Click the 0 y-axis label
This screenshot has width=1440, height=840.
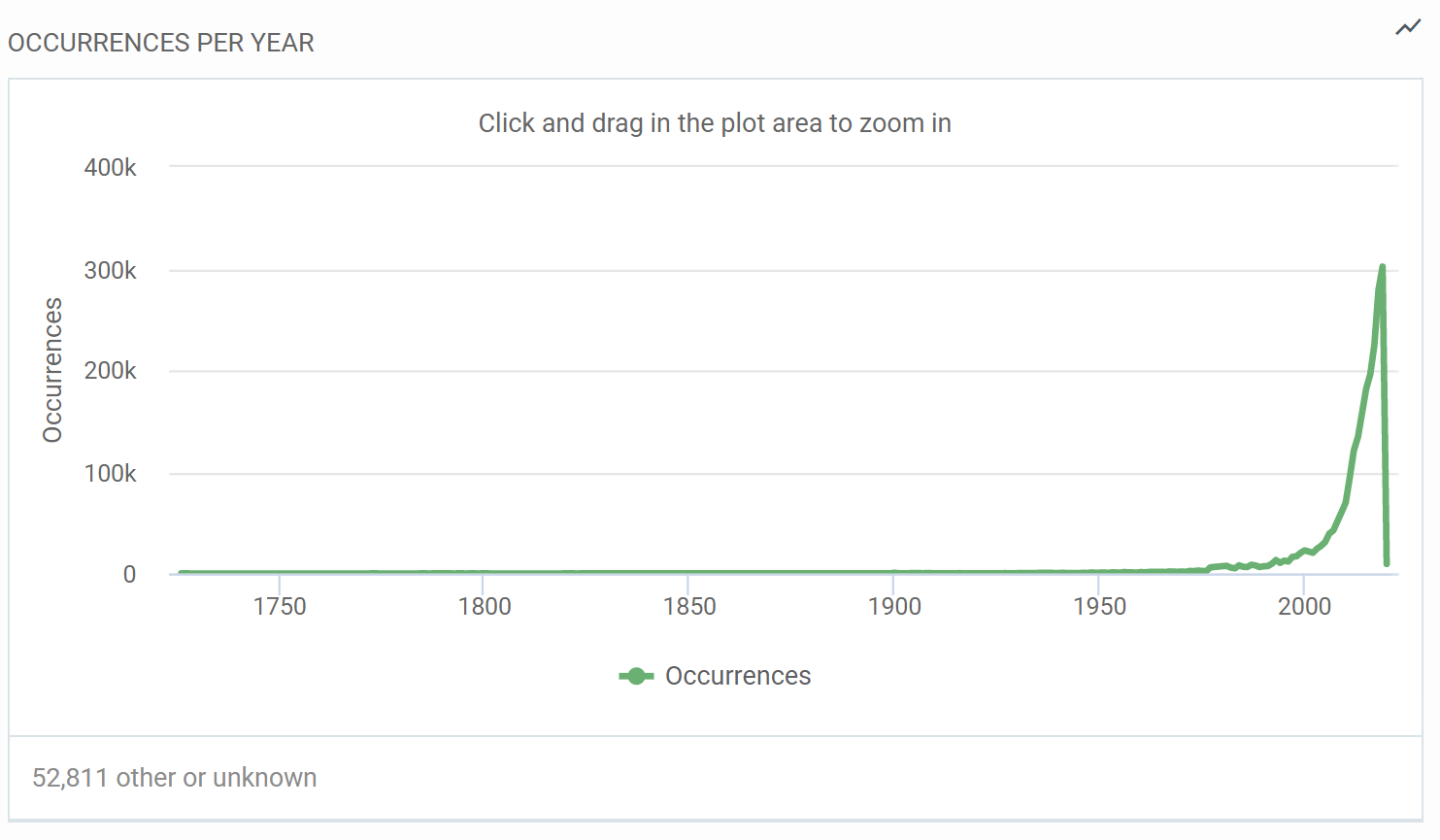coord(129,575)
